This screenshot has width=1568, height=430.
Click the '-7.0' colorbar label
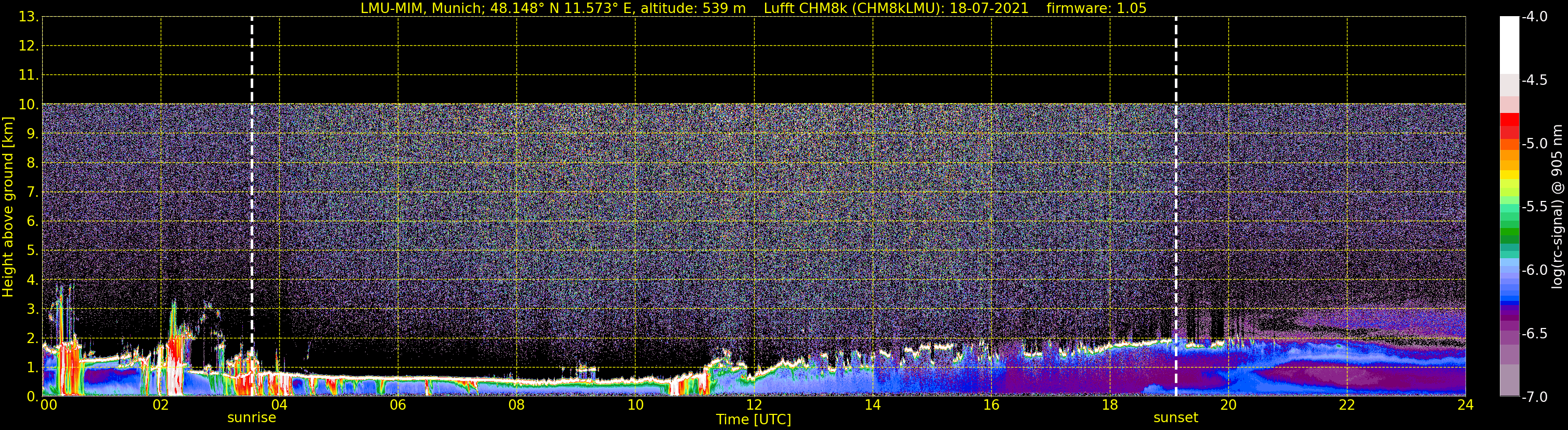tap(1534, 397)
